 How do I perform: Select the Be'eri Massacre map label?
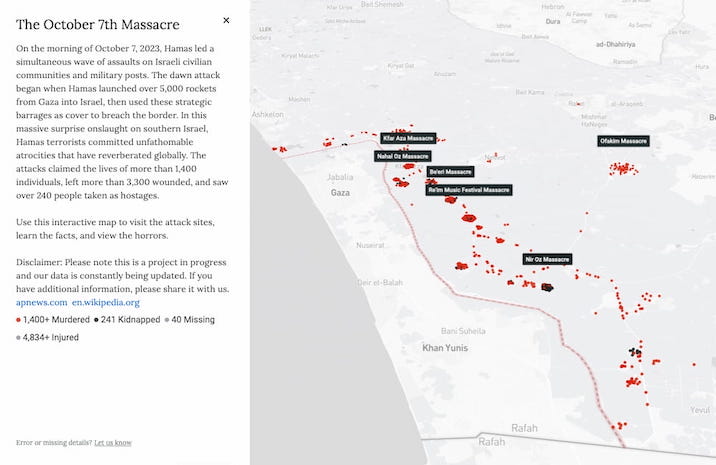[x=450, y=172]
